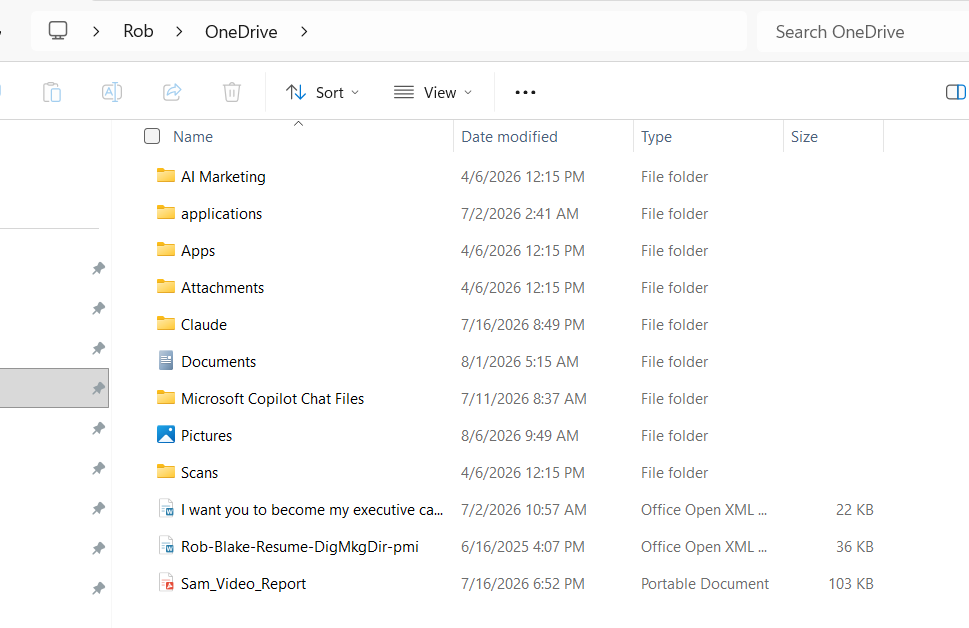Viewport: 969px width, 628px height.
Task: Toggle the preview pane icon
Action: click(955, 92)
